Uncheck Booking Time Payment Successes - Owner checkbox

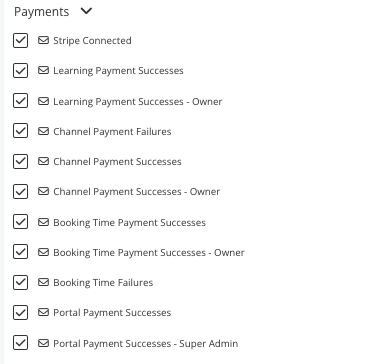[20, 252]
